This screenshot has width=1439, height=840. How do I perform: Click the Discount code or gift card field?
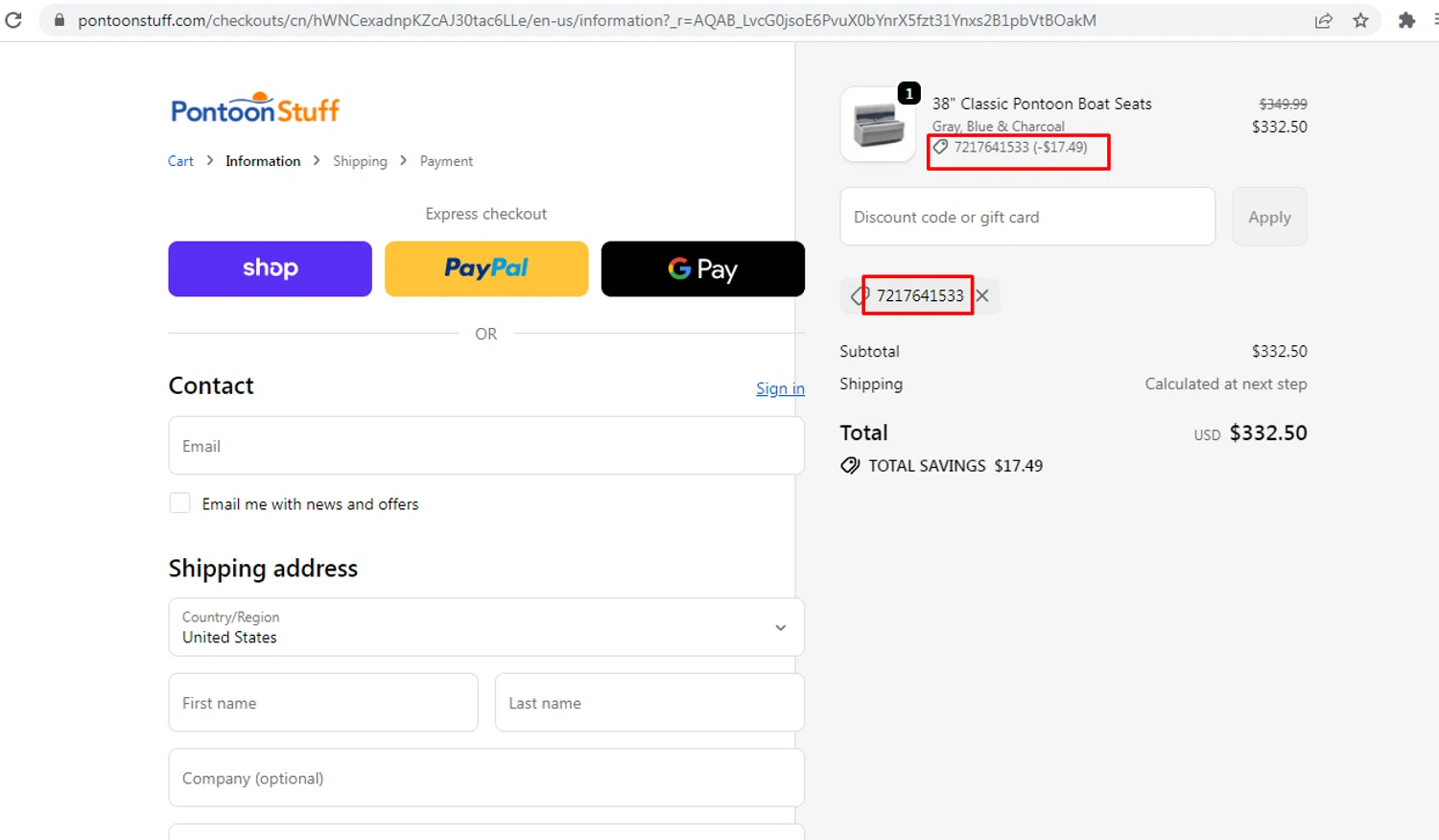(1027, 217)
